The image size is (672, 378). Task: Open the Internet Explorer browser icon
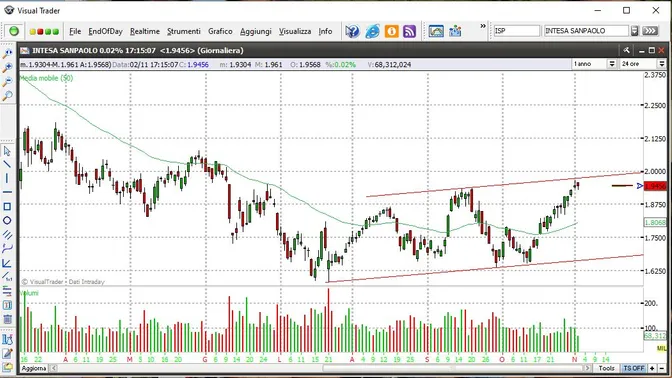pyautogui.click(x=372, y=31)
